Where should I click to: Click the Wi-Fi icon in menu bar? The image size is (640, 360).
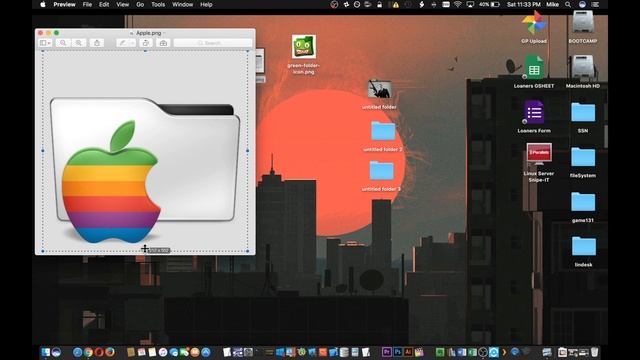pos(458,4)
